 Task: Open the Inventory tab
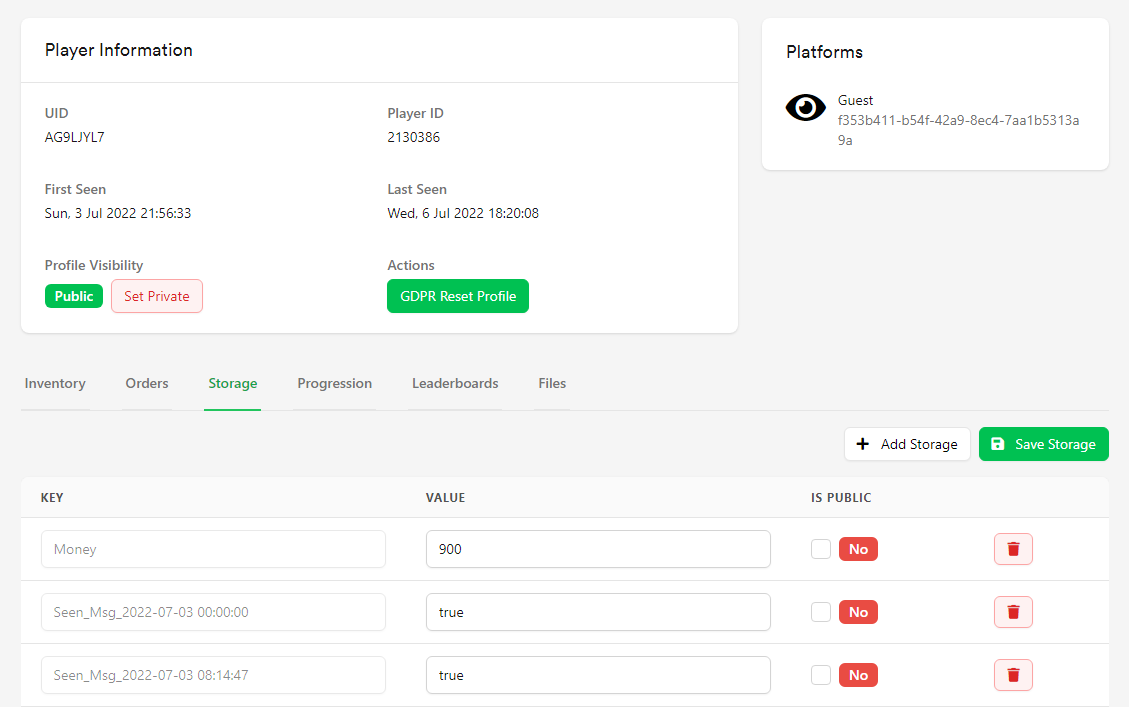(x=55, y=384)
